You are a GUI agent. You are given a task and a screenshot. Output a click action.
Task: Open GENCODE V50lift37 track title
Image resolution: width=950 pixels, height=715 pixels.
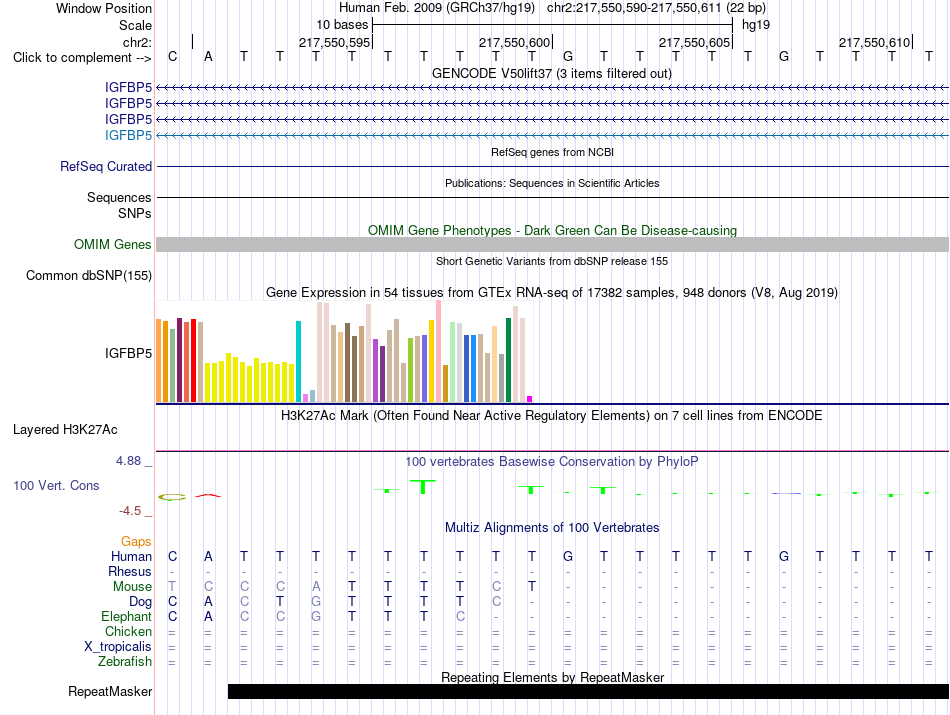552,73
